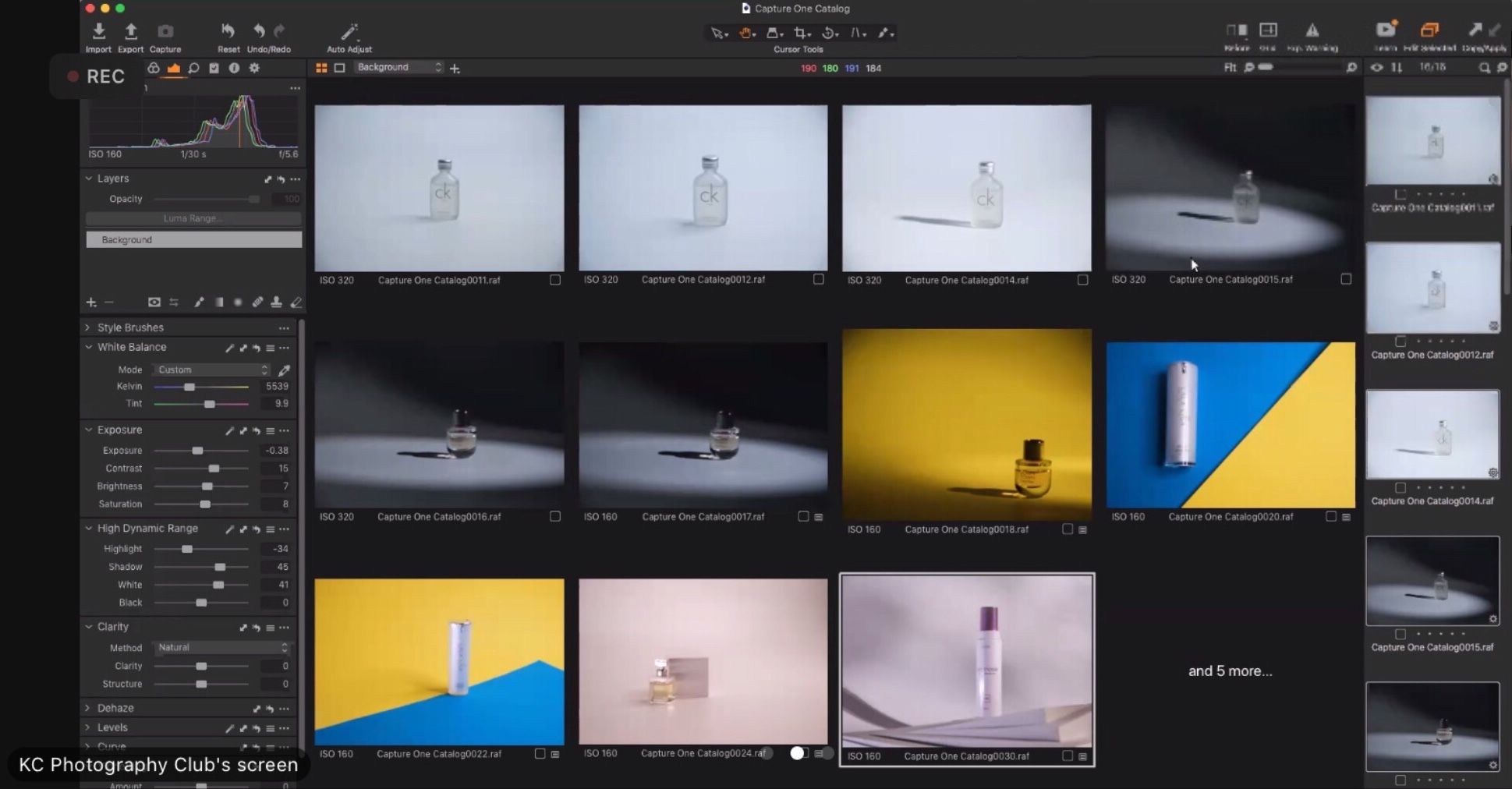
Task: Click the "and 5 more..." text
Action: [x=1230, y=671]
